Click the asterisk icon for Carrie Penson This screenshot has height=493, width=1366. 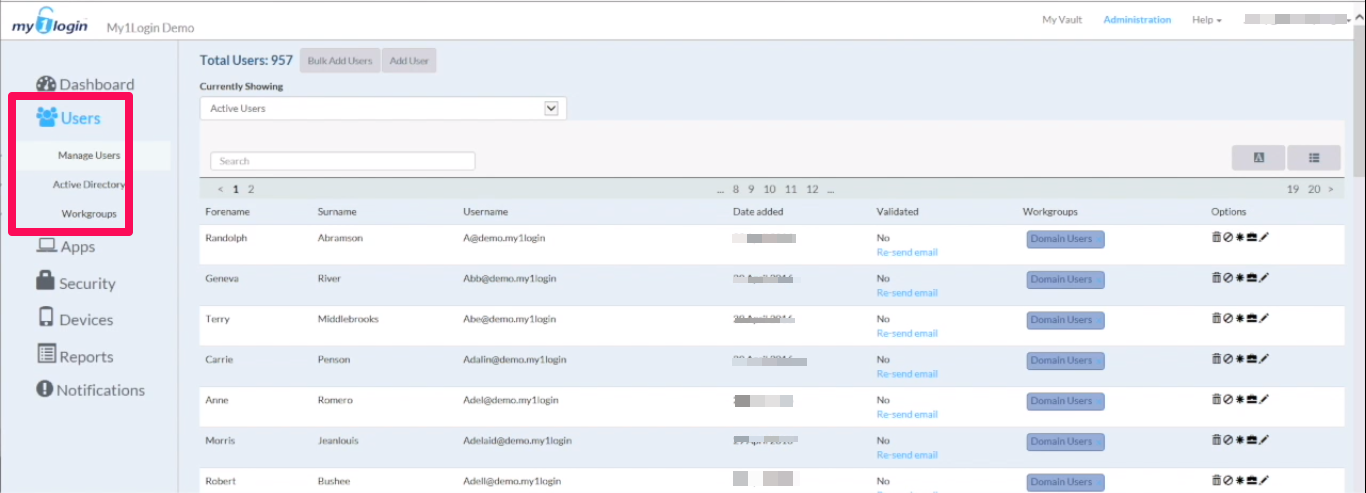pos(1240,358)
